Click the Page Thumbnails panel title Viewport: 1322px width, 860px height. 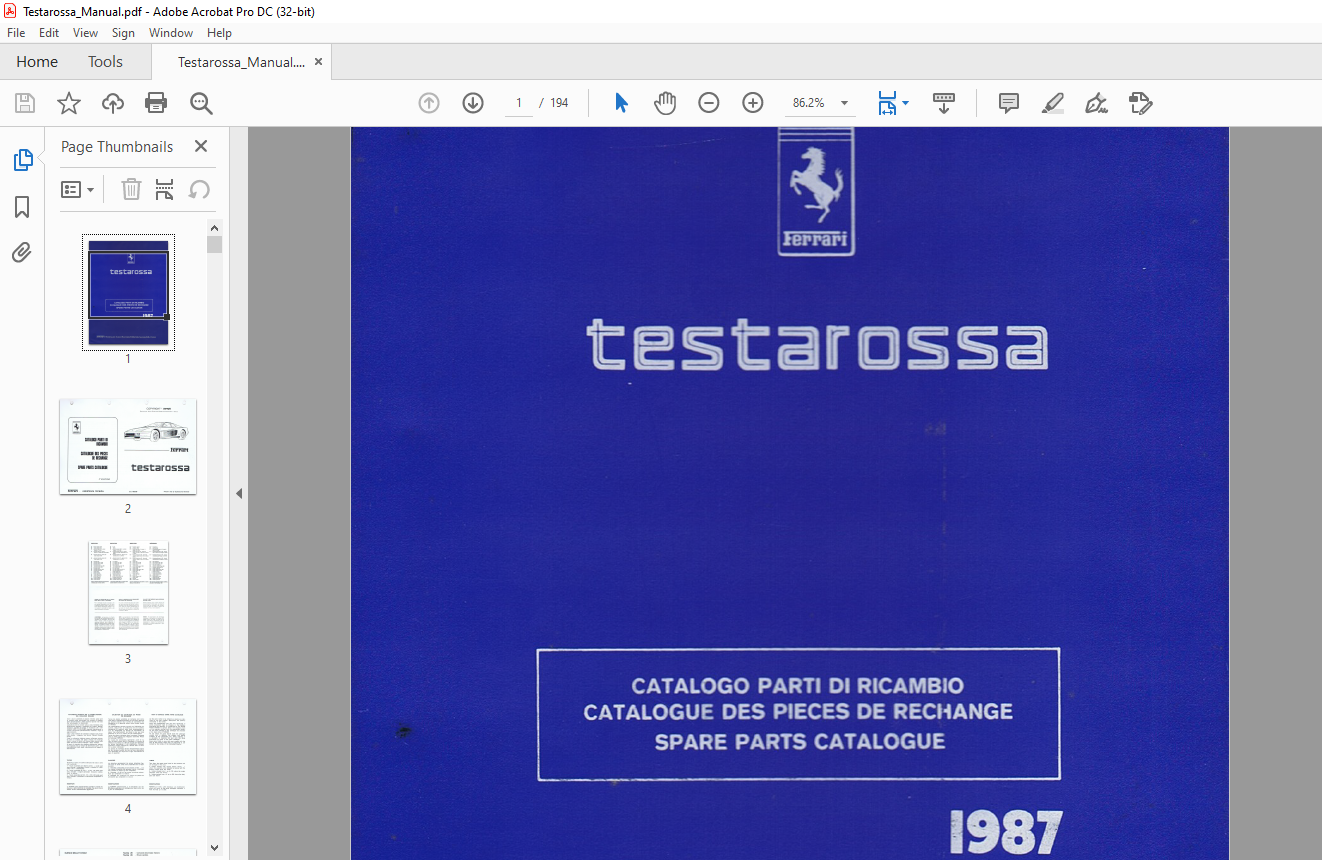[x=117, y=146]
